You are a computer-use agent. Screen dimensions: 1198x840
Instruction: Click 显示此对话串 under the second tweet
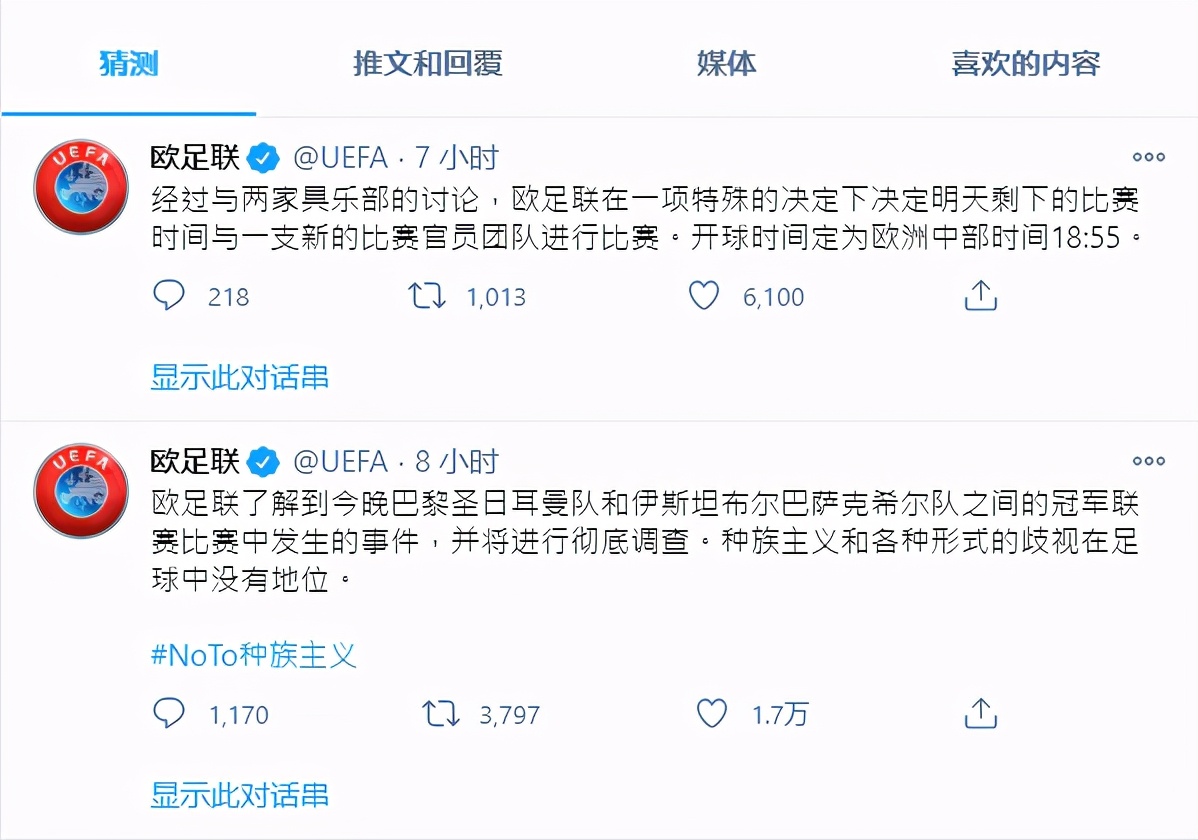(238, 796)
